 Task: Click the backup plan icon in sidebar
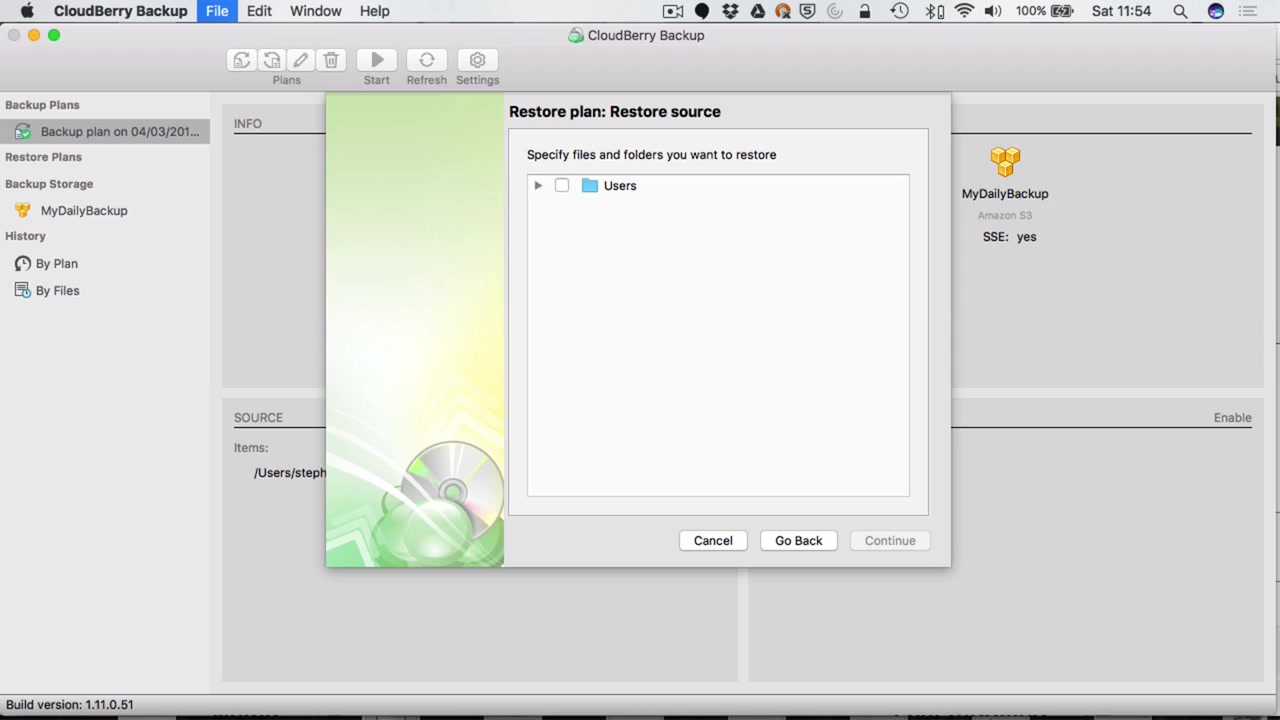22,131
